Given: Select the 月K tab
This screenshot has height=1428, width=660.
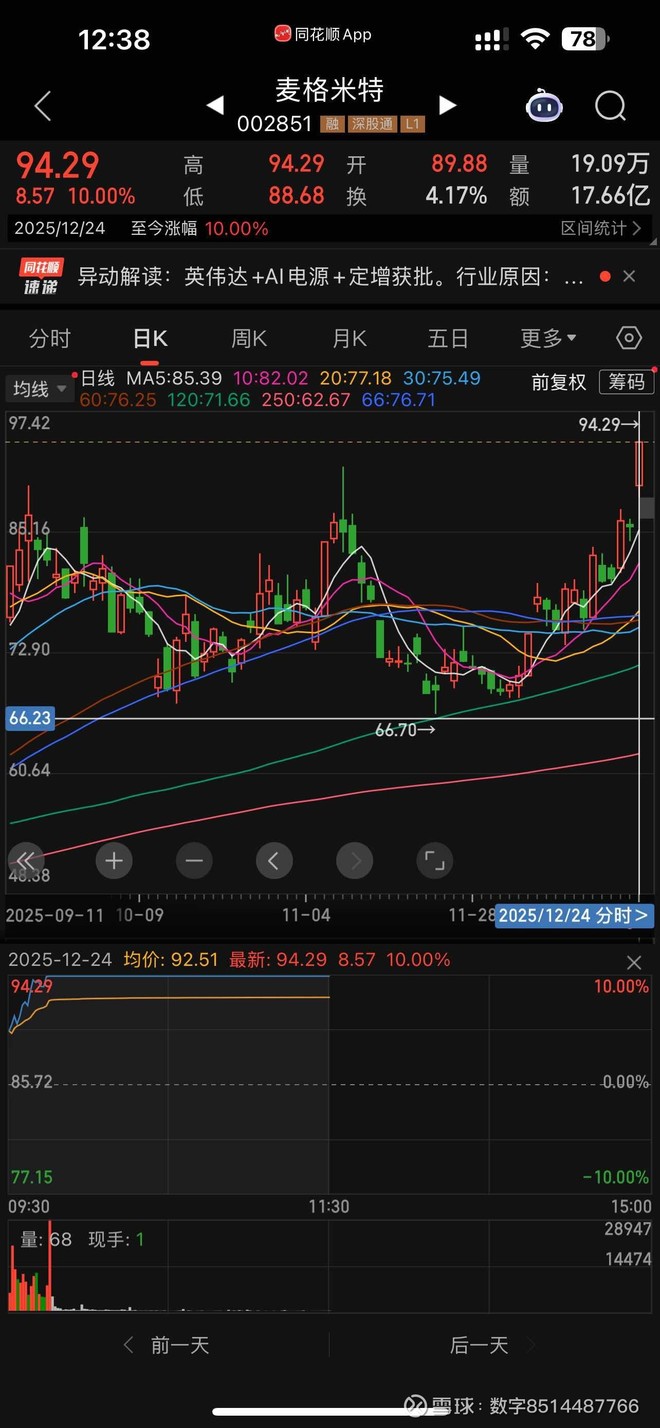Looking at the screenshot, I should (x=349, y=338).
